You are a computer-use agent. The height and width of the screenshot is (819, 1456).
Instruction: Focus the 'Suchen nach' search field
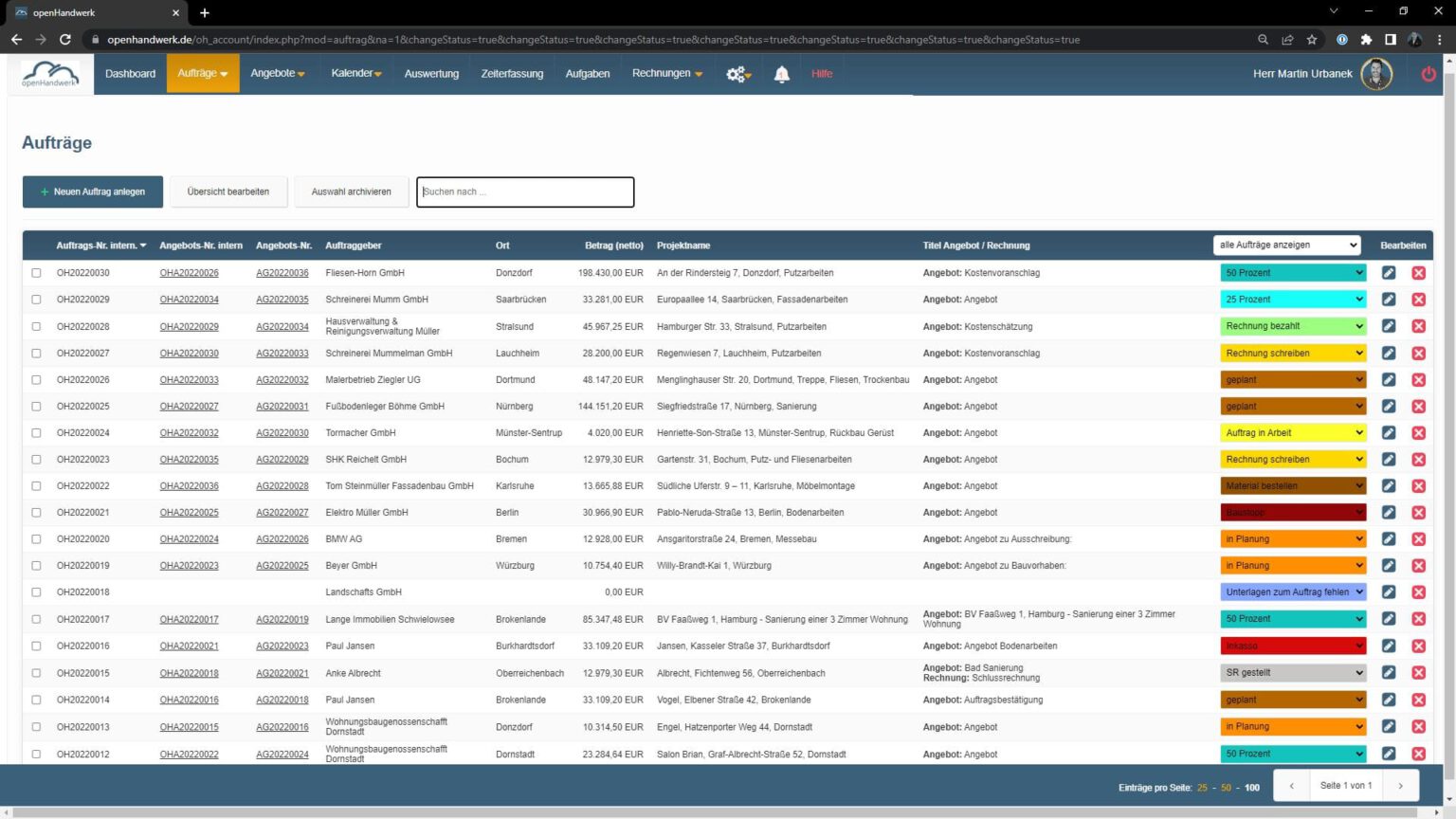click(x=525, y=191)
